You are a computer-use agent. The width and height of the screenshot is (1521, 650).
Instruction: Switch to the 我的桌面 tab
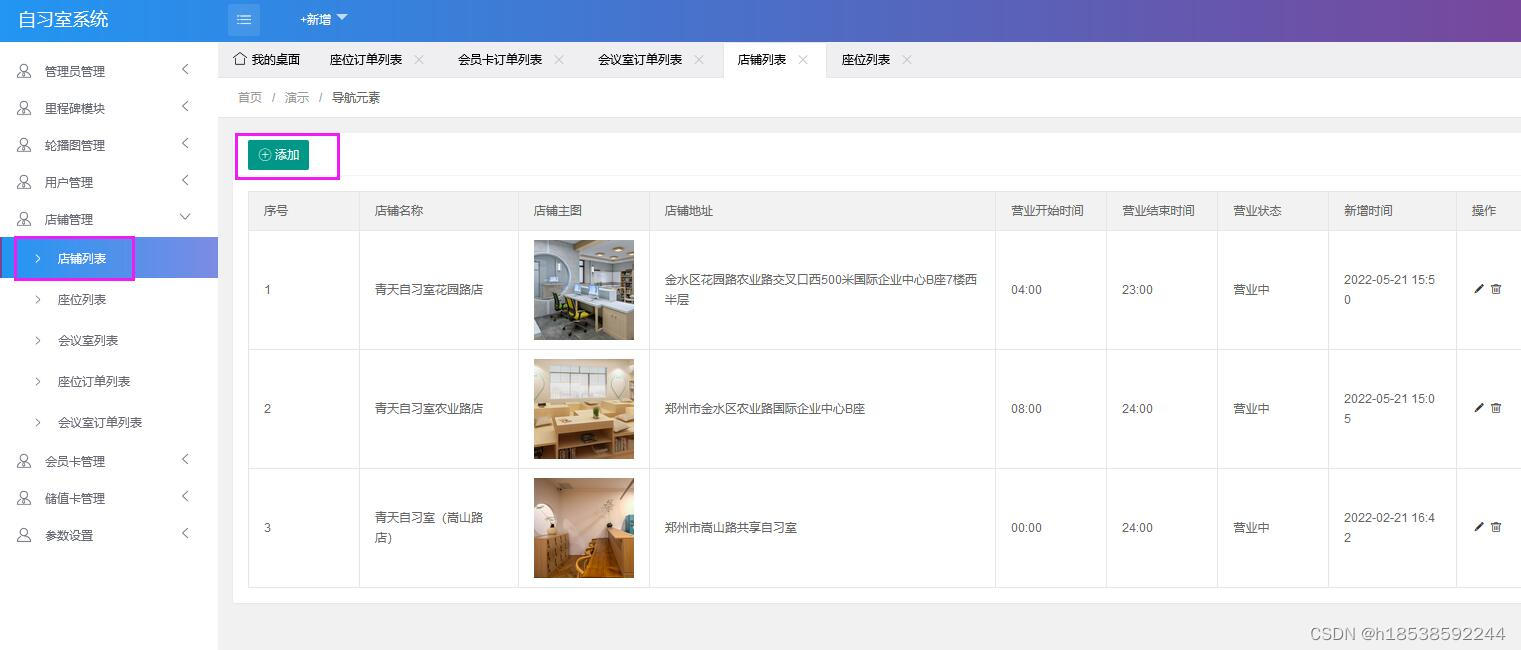pos(266,60)
